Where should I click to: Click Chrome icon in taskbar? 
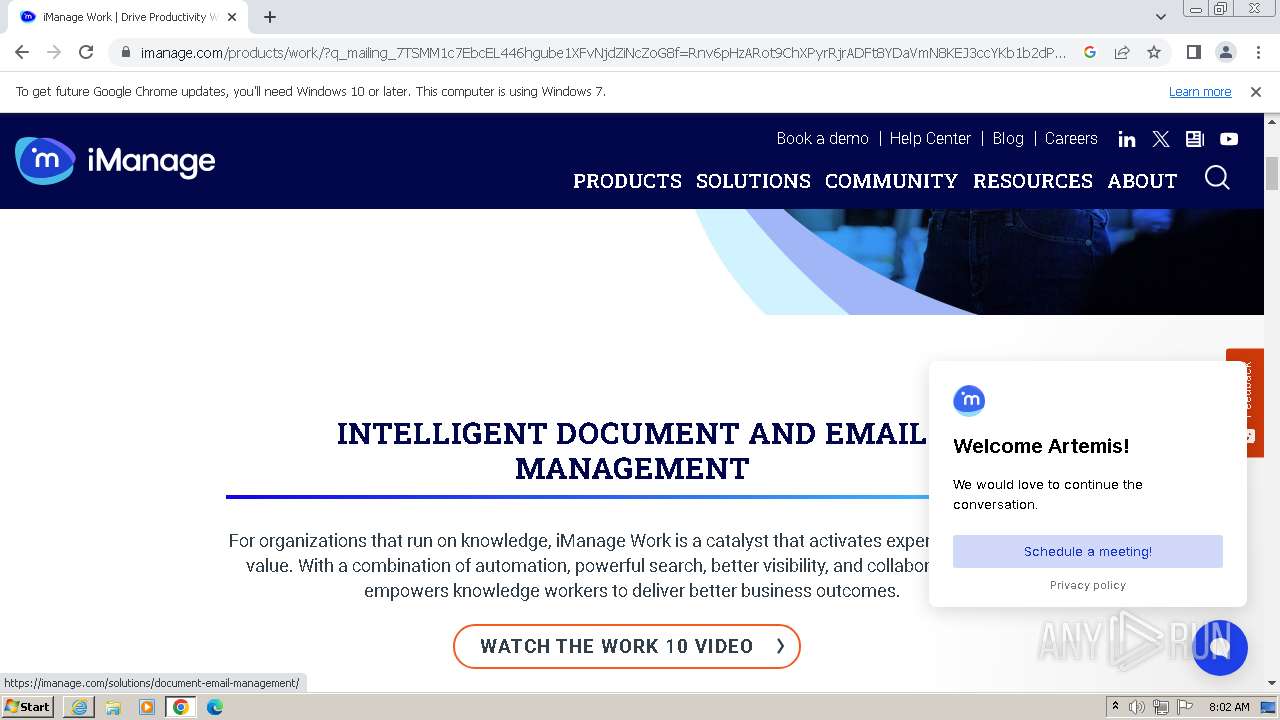[181, 707]
